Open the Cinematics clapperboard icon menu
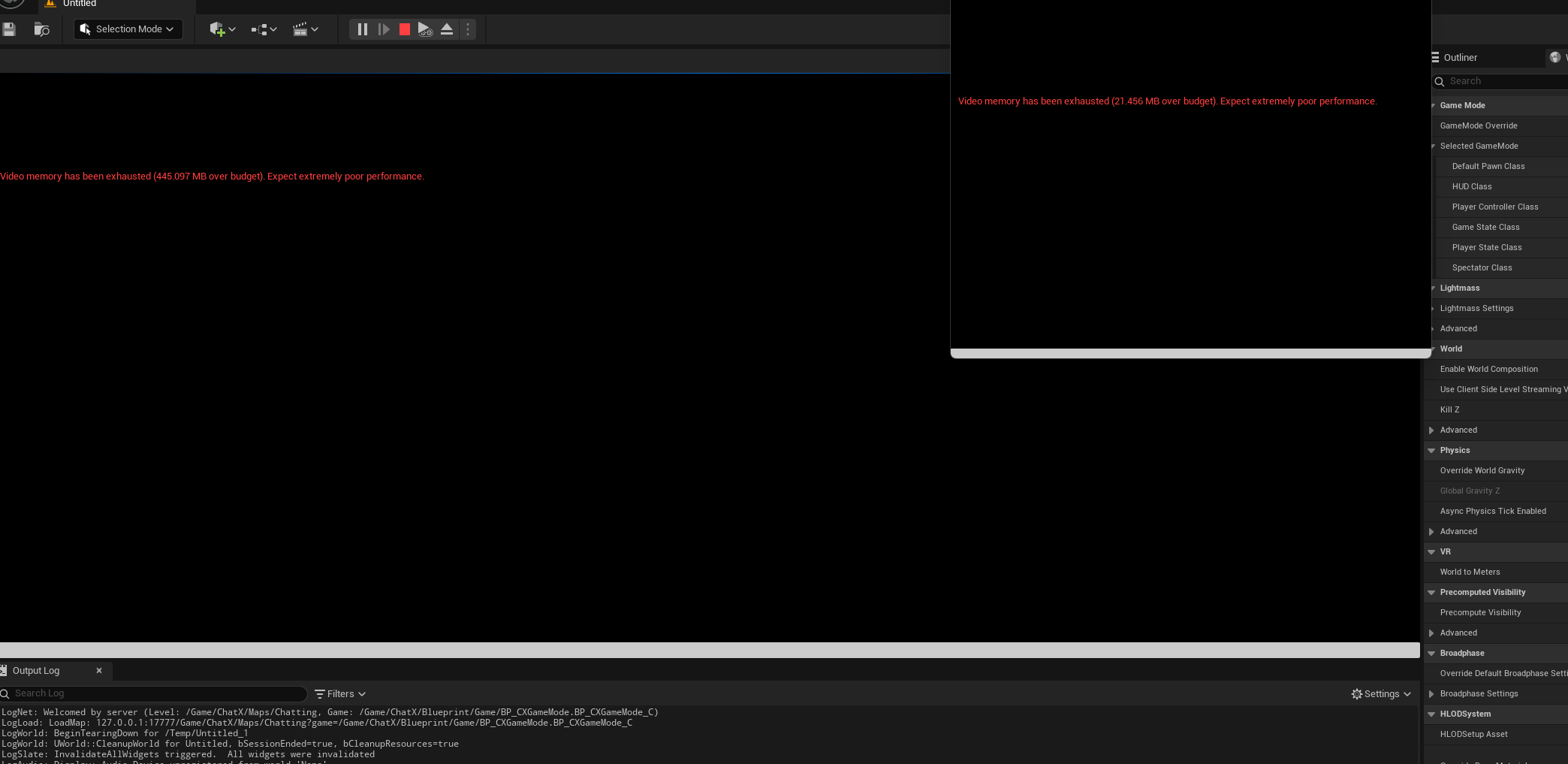 tap(300, 29)
